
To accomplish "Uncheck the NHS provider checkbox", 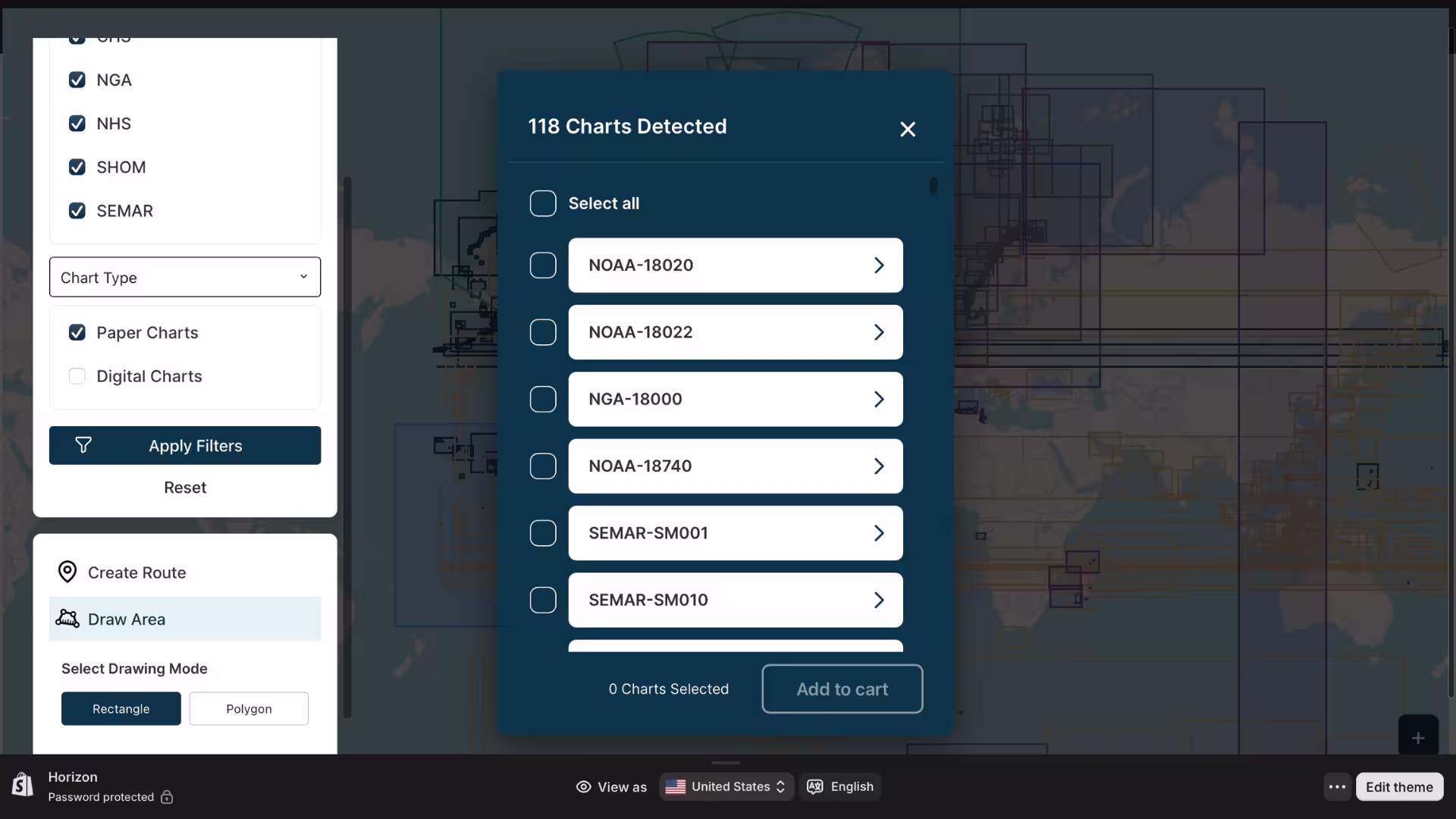I will [77, 124].
